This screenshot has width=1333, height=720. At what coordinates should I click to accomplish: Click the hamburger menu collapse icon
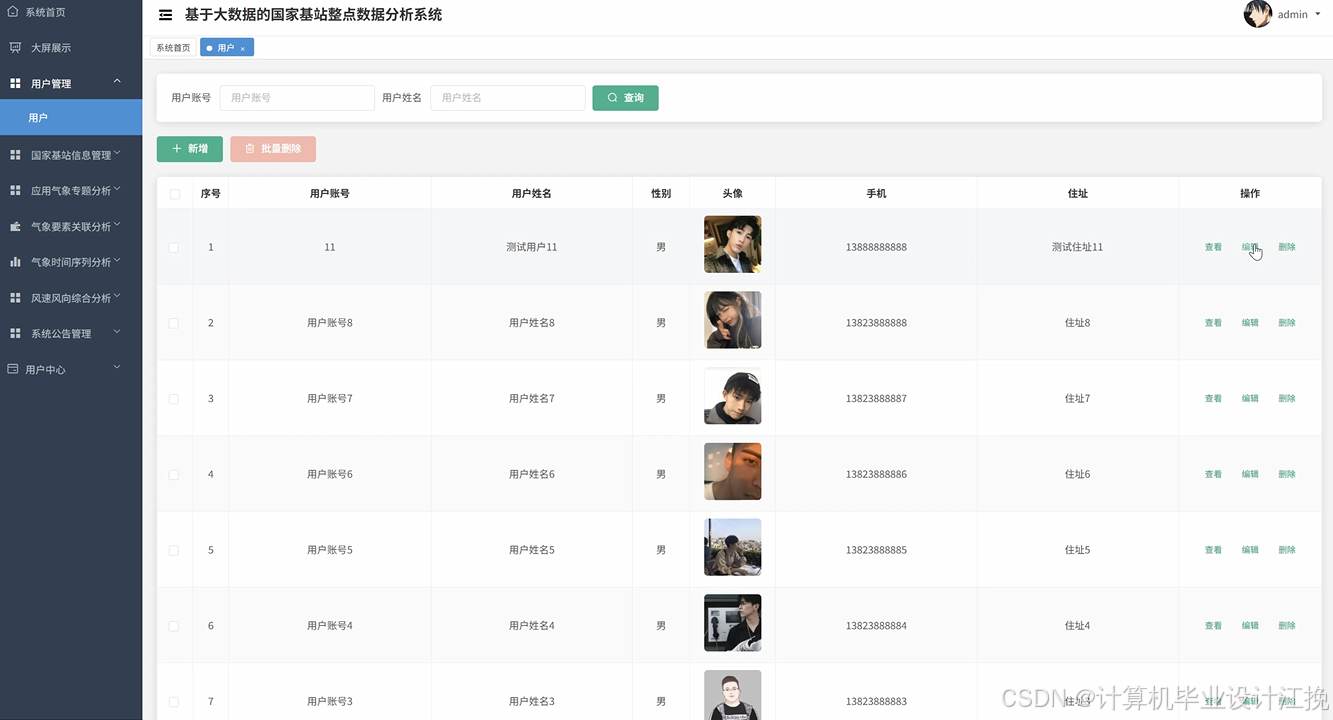(165, 15)
